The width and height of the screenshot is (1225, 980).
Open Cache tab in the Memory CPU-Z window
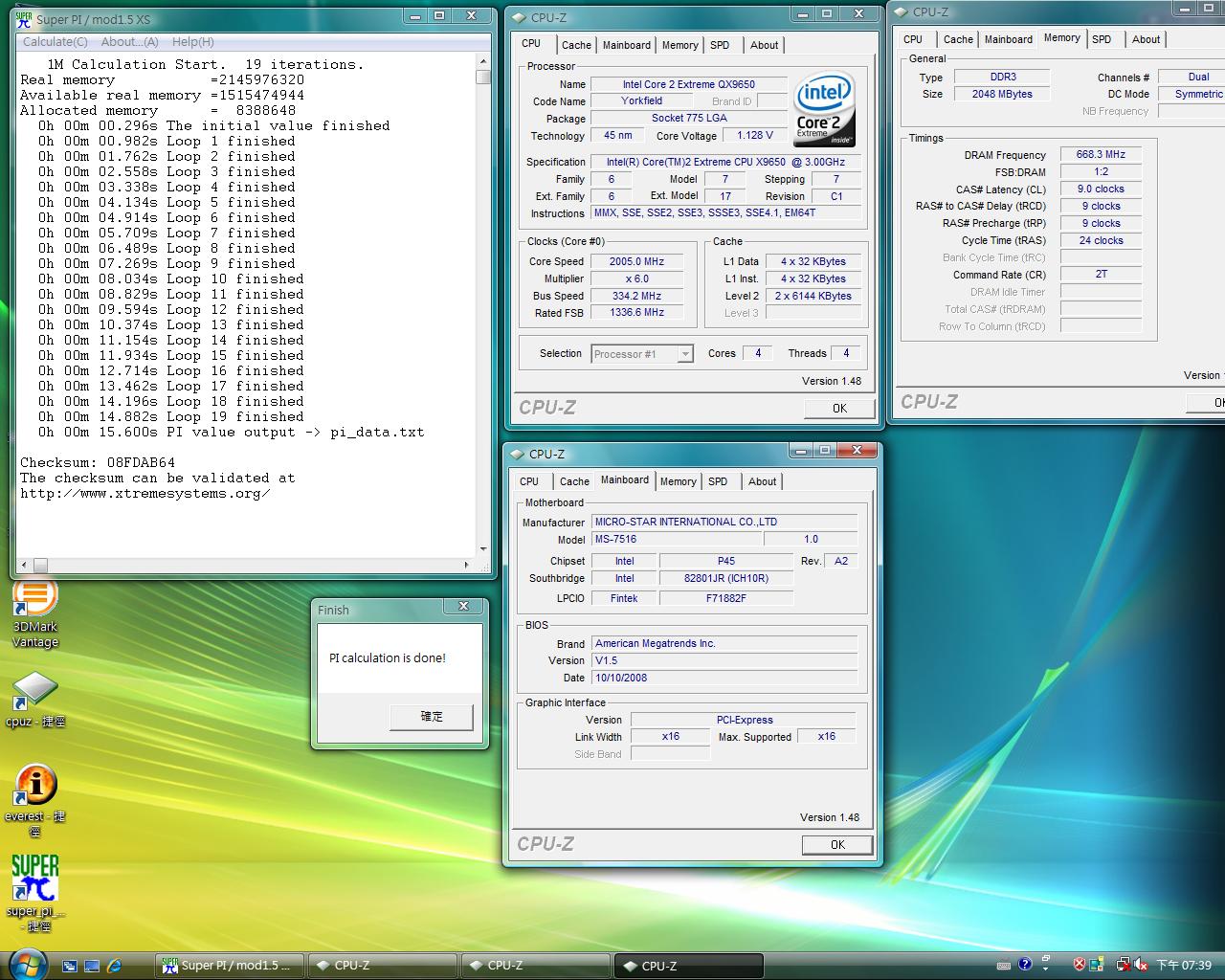tap(958, 39)
